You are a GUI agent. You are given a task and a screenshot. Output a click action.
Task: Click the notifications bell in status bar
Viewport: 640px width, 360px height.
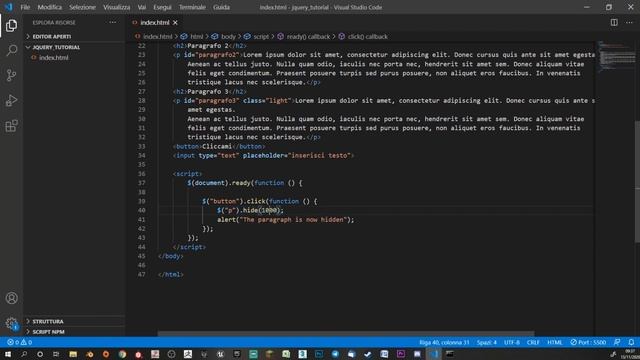(631, 342)
